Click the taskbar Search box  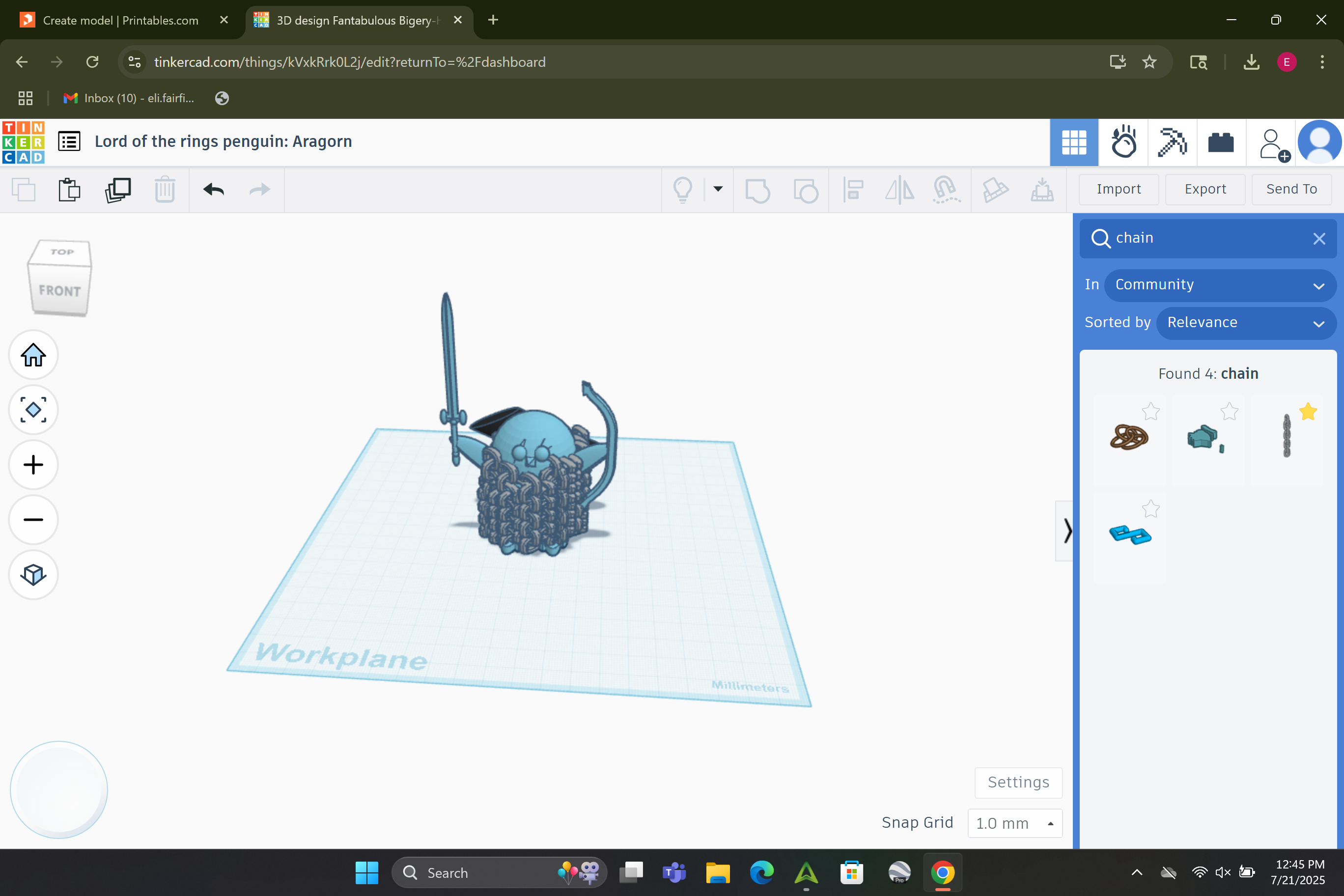tap(499, 872)
